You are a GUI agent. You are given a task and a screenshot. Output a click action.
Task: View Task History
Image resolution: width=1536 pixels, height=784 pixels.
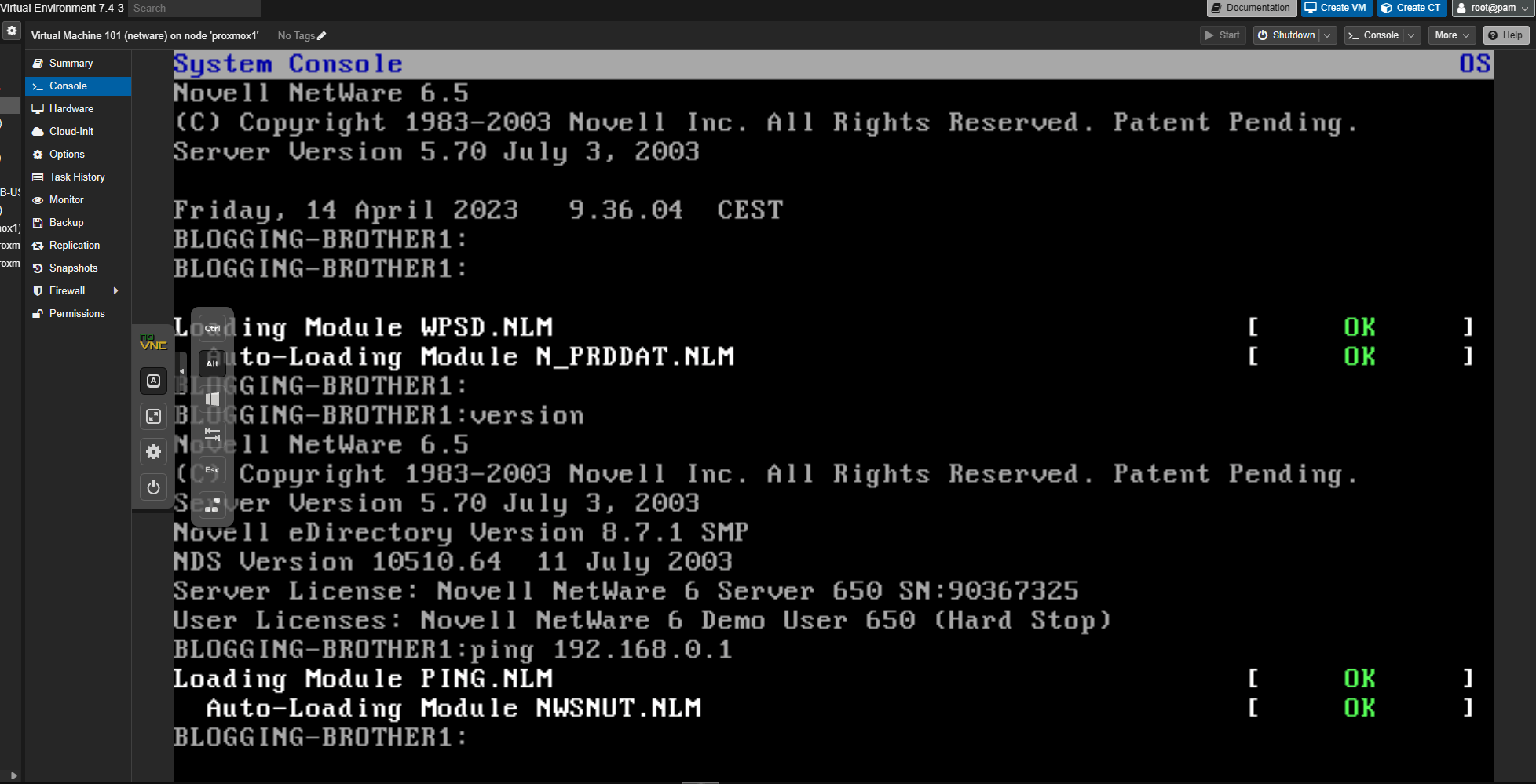coord(78,177)
